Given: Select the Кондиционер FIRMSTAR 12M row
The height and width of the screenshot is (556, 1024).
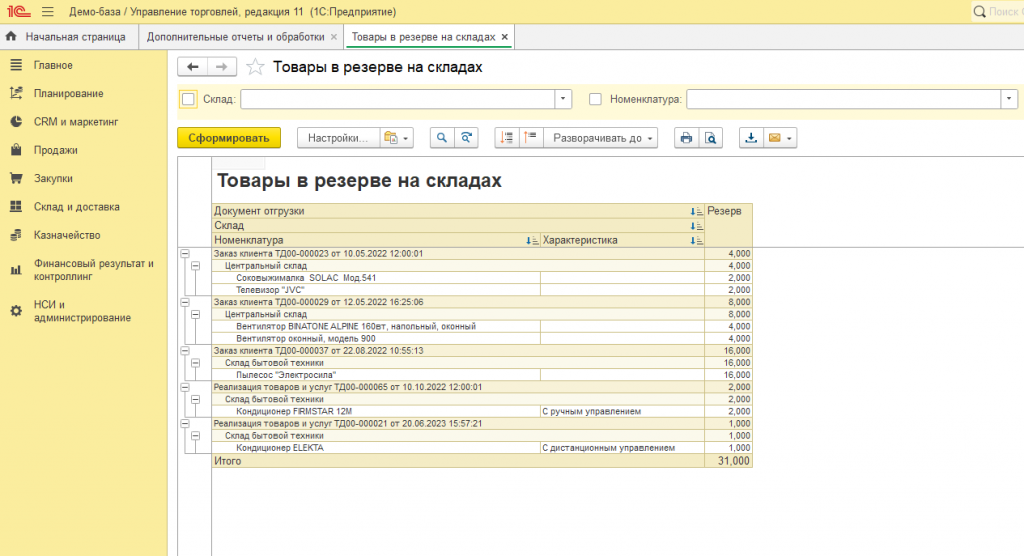Looking at the screenshot, I should coord(482,412).
